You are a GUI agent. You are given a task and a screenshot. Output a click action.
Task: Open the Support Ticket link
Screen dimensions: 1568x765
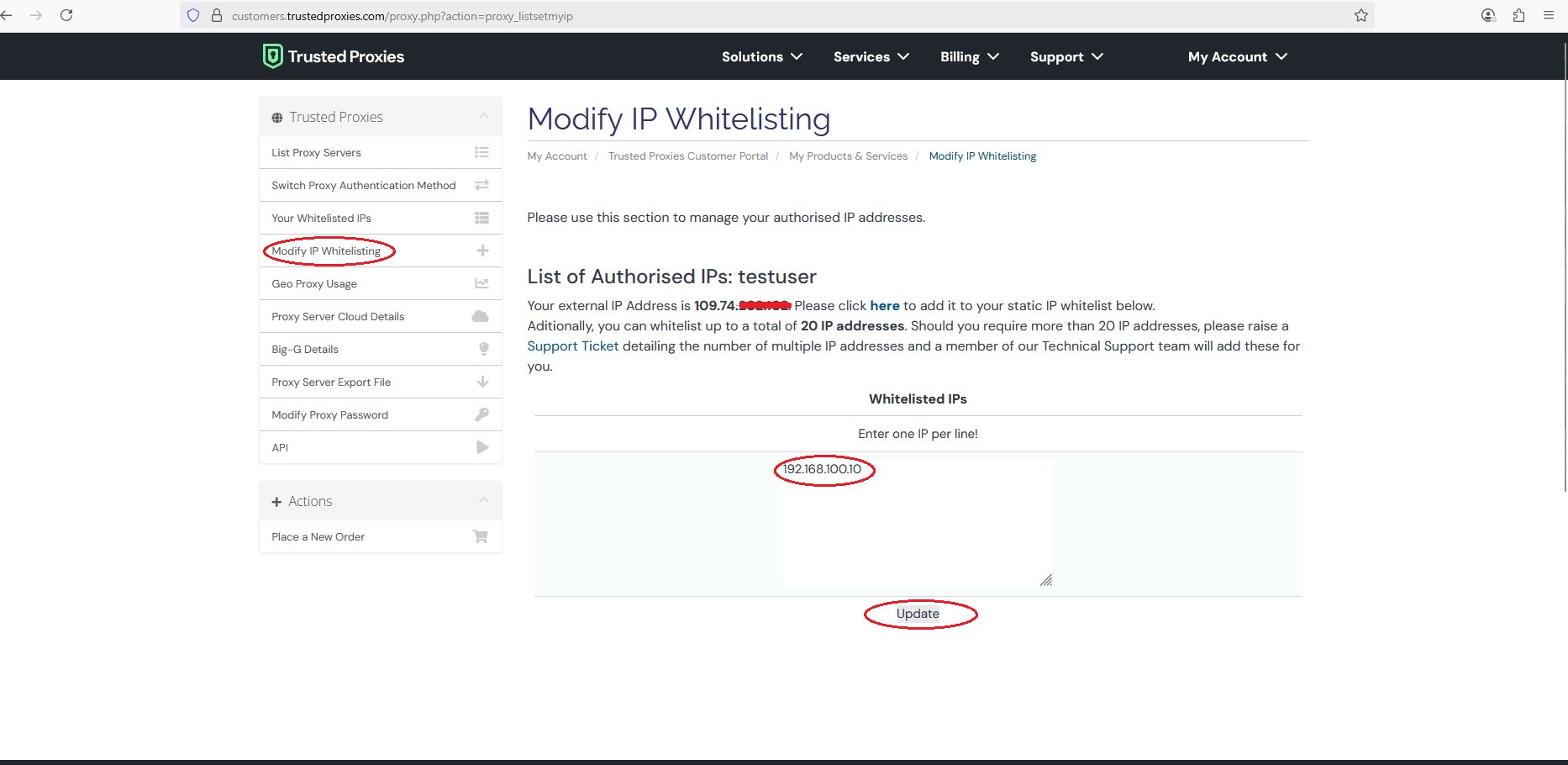[x=573, y=346]
